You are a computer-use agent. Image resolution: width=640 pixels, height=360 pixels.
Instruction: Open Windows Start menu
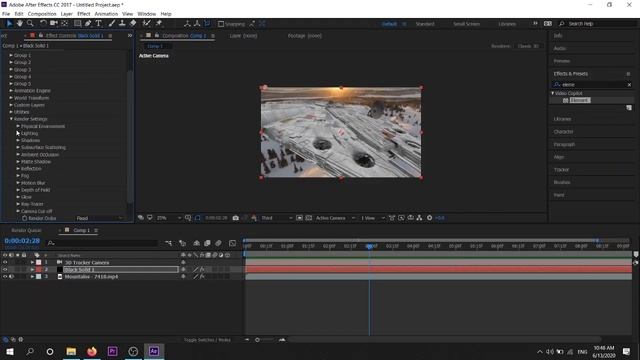[x=9, y=351]
